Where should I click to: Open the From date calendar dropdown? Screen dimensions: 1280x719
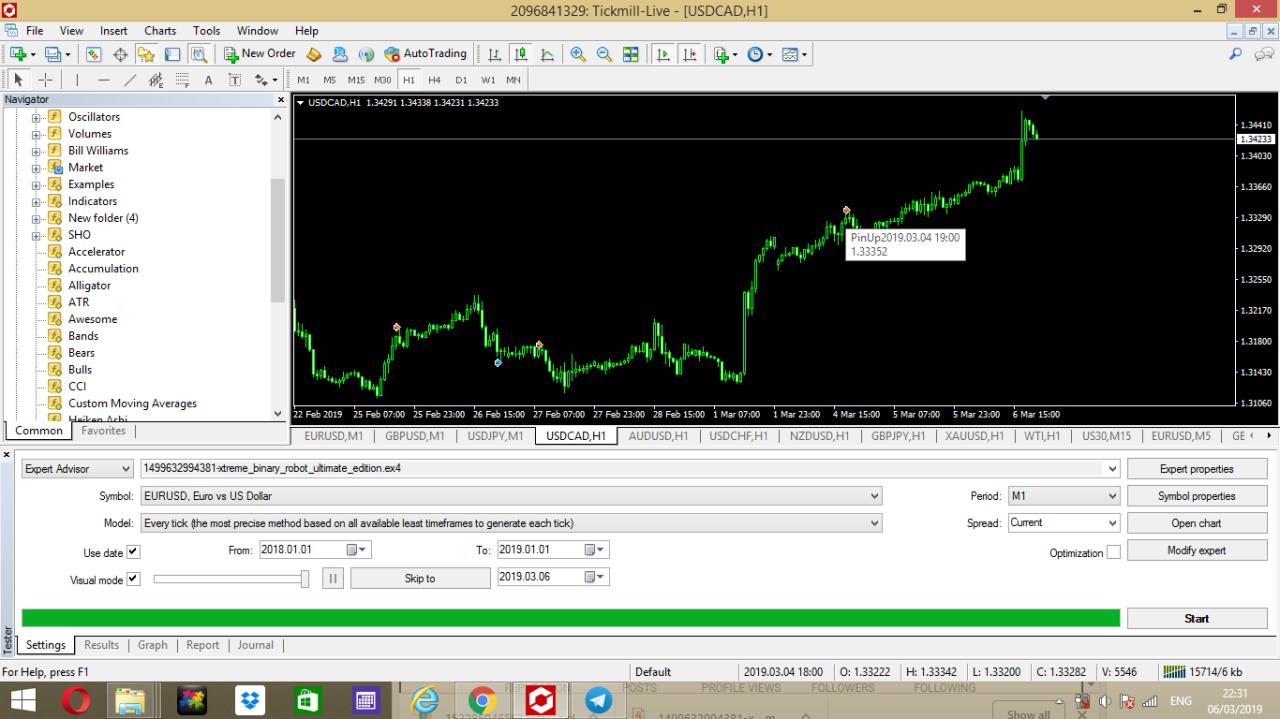point(357,549)
